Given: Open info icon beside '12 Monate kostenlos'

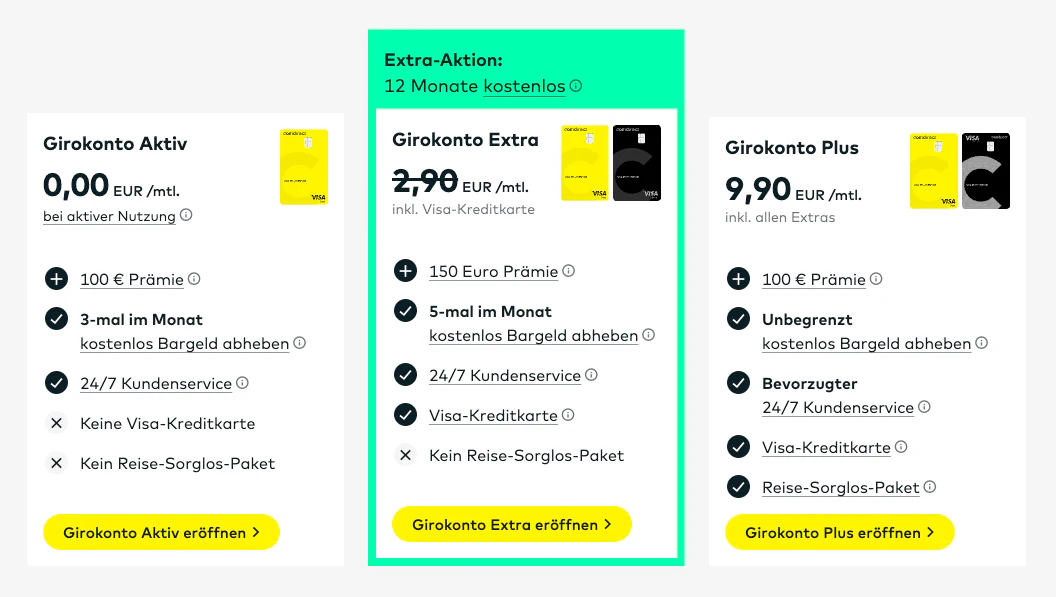Looking at the screenshot, I should point(576,86).
